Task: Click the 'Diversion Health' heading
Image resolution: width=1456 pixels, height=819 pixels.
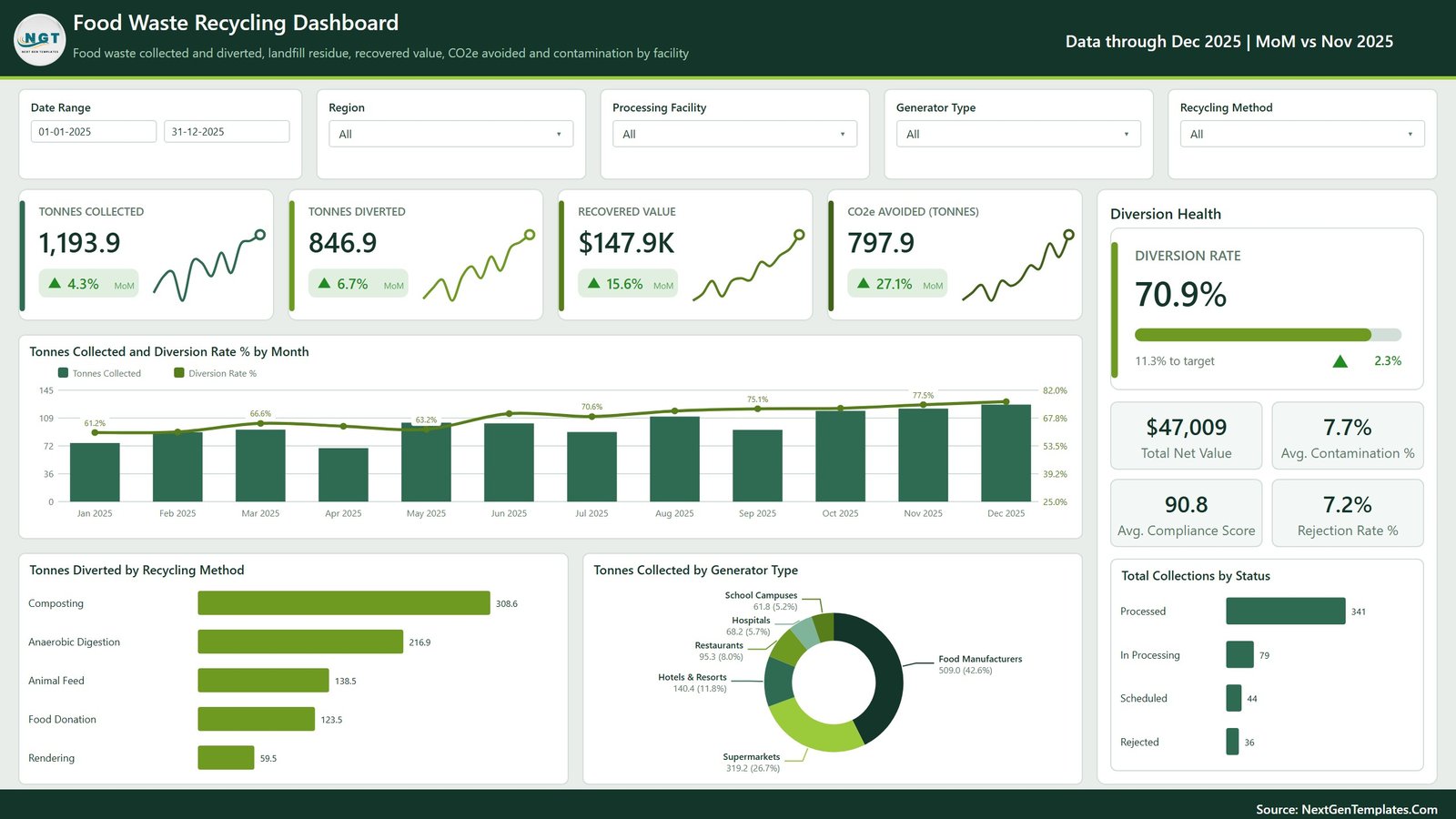Action: [x=1166, y=214]
